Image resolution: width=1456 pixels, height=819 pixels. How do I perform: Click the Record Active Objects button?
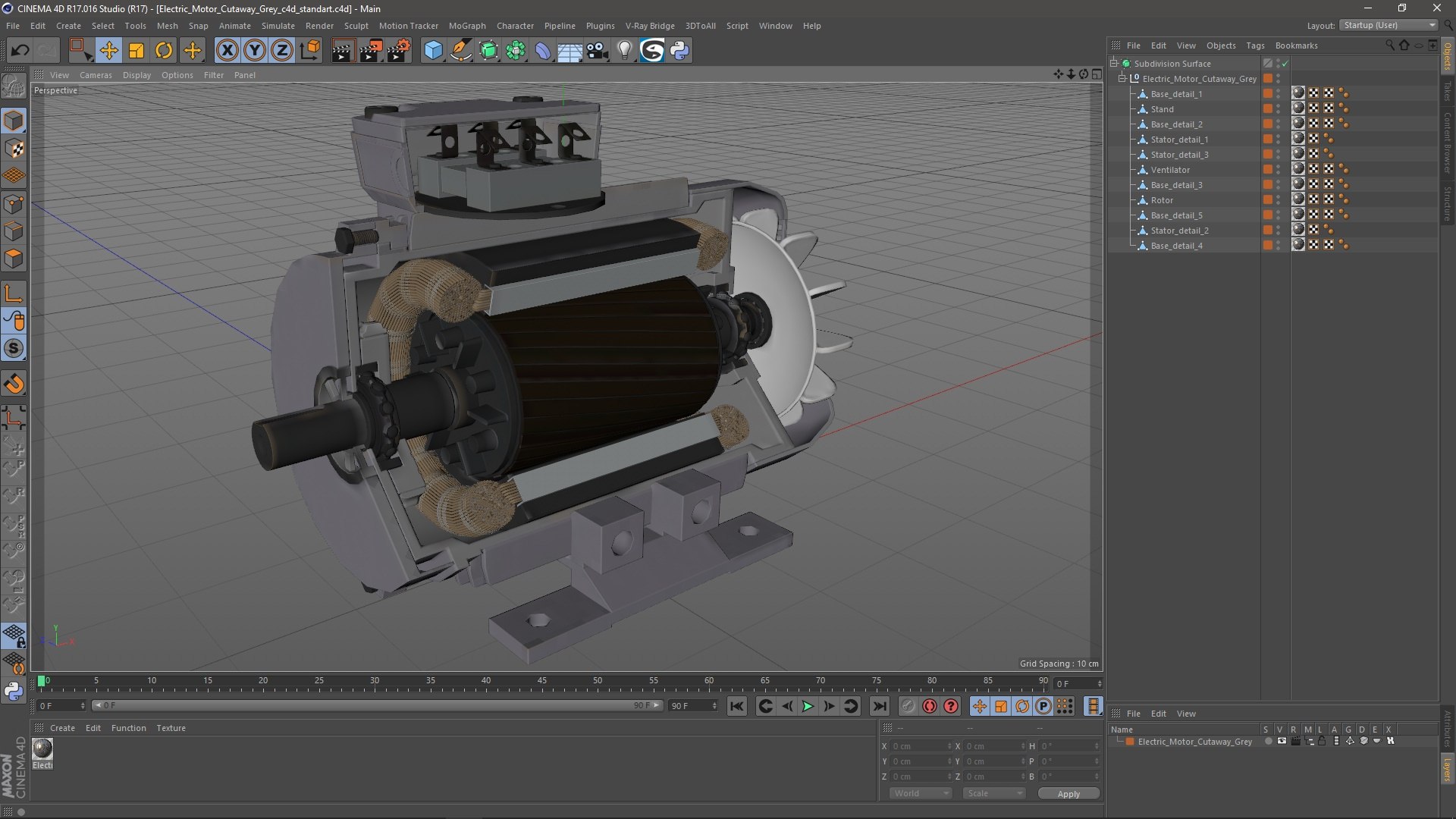pos(908,706)
